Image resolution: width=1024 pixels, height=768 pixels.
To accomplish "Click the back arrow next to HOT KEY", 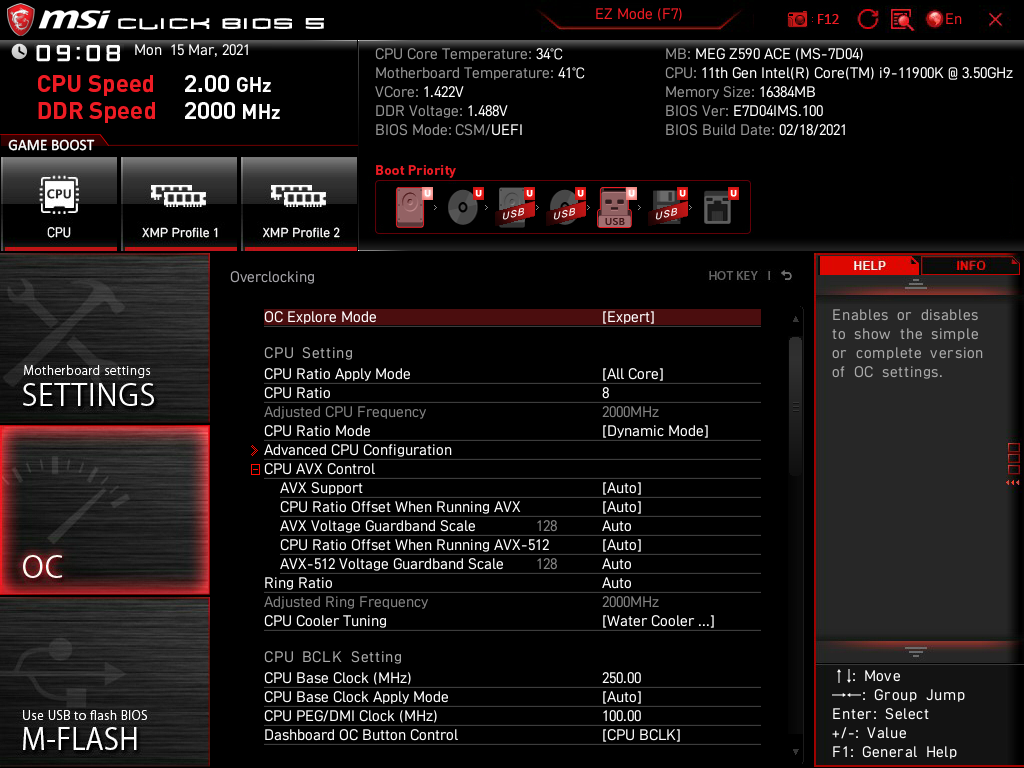I will click(787, 276).
